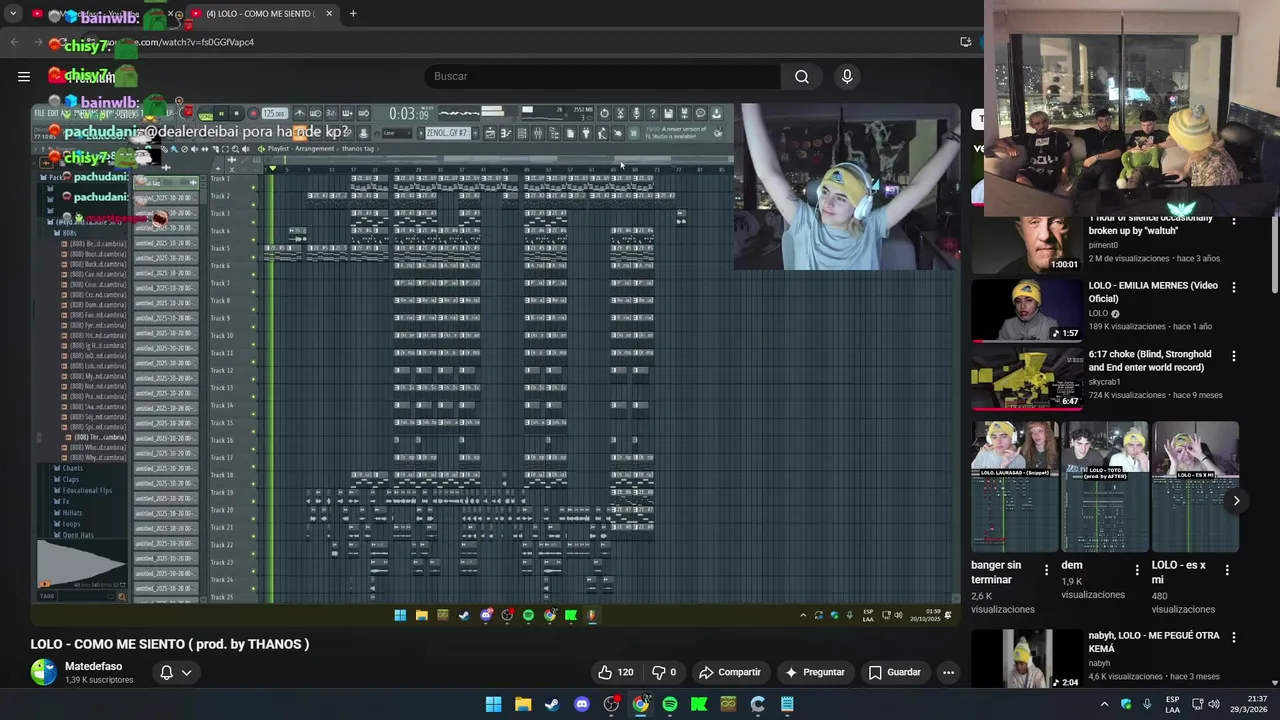This screenshot has height=720, width=1280.
Task: Start voice search with the microphone icon
Action: 847,76
